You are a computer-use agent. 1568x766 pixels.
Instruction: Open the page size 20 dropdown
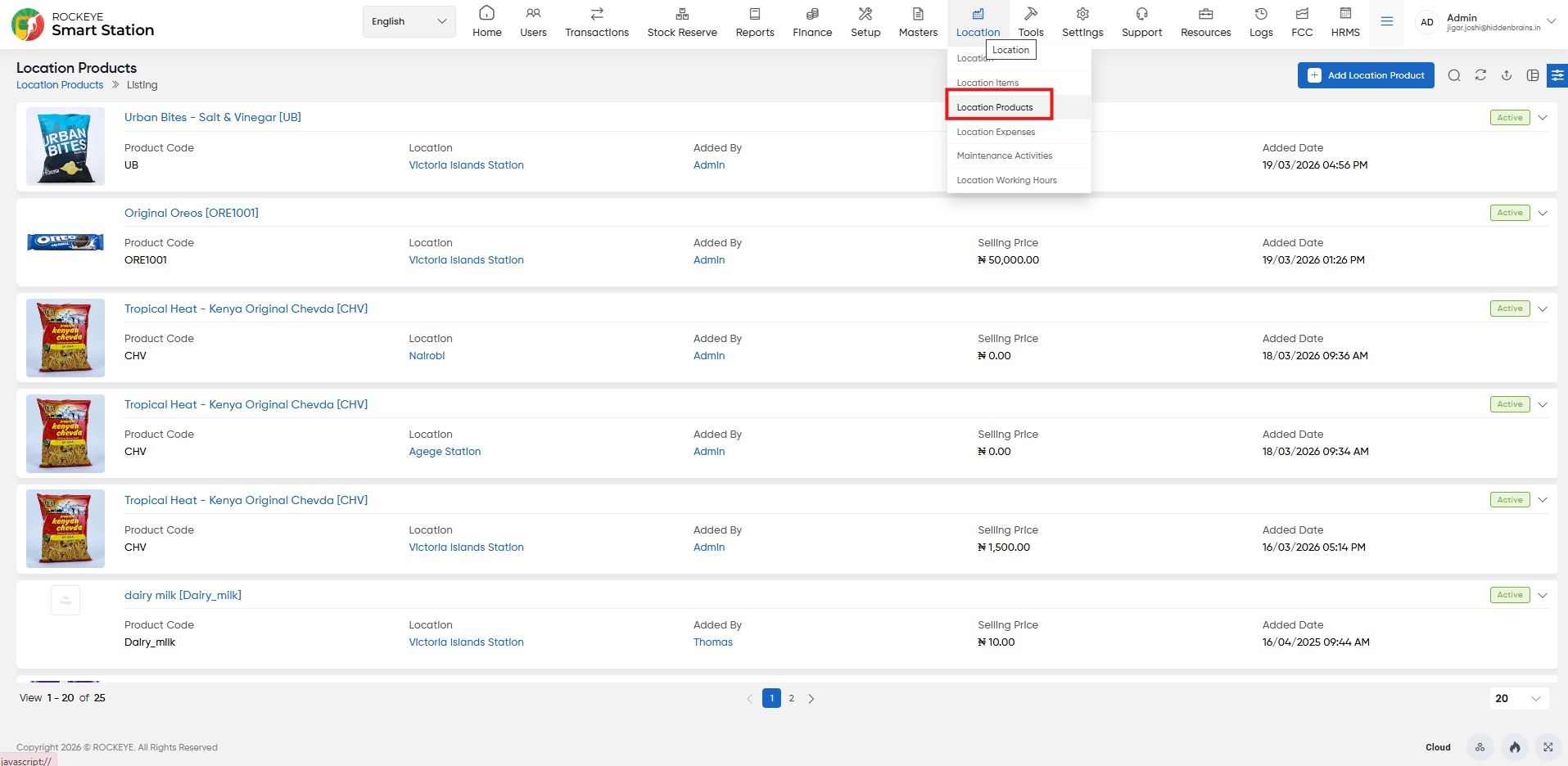click(1518, 698)
